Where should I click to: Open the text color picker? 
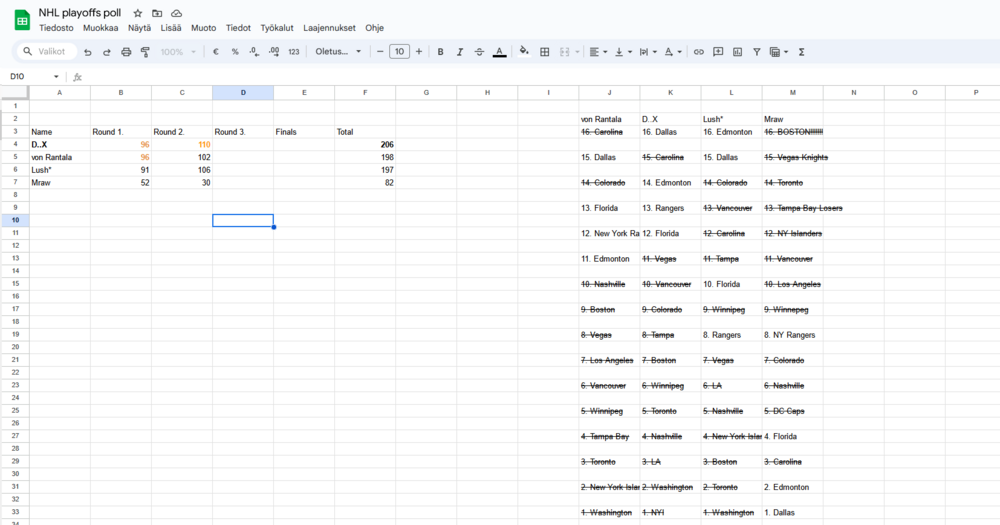coord(499,52)
